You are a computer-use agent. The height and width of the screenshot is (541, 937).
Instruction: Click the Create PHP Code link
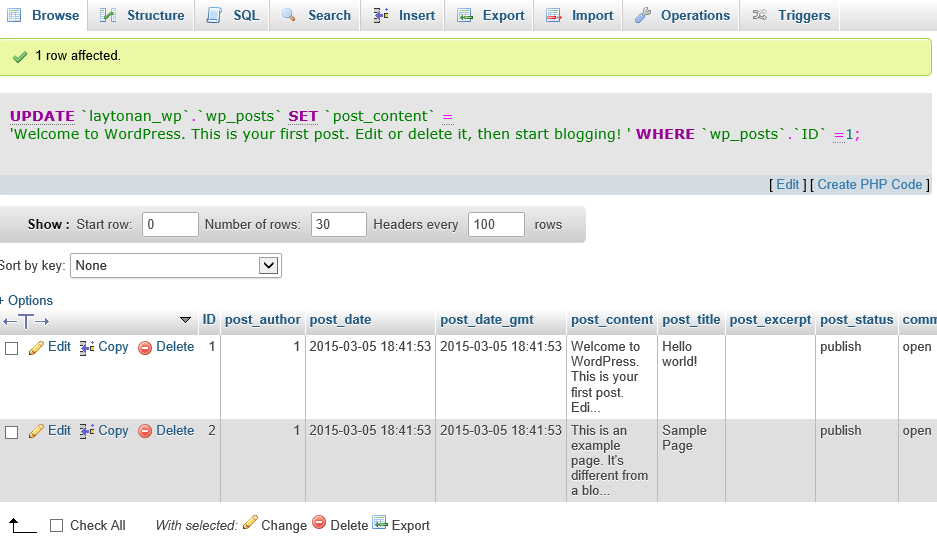(x=870, y=185)
